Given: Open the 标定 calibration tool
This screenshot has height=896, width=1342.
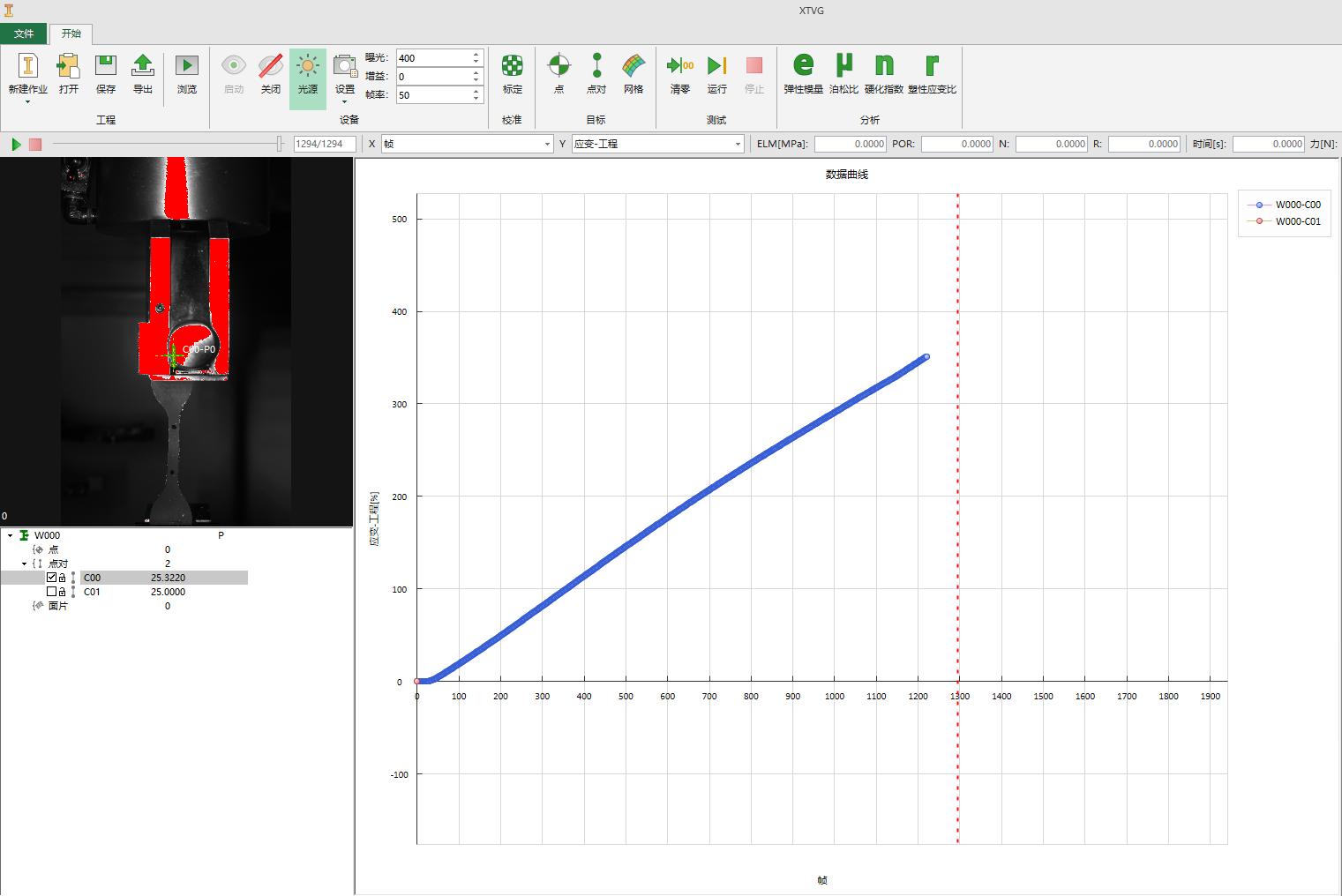Looking at the screenshot, I should (x=512, y=74).
